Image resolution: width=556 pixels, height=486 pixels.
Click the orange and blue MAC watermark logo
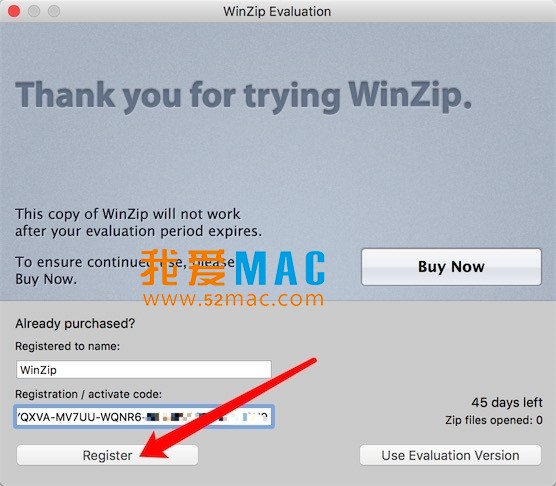click(x=233, y=268)
